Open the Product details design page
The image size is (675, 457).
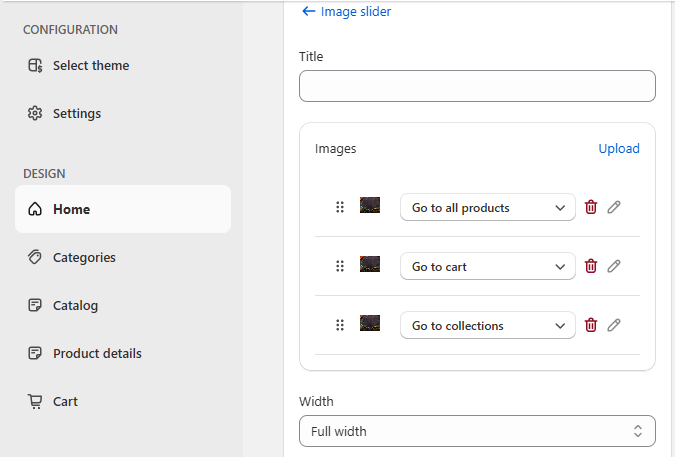click(x=123, y=353)
